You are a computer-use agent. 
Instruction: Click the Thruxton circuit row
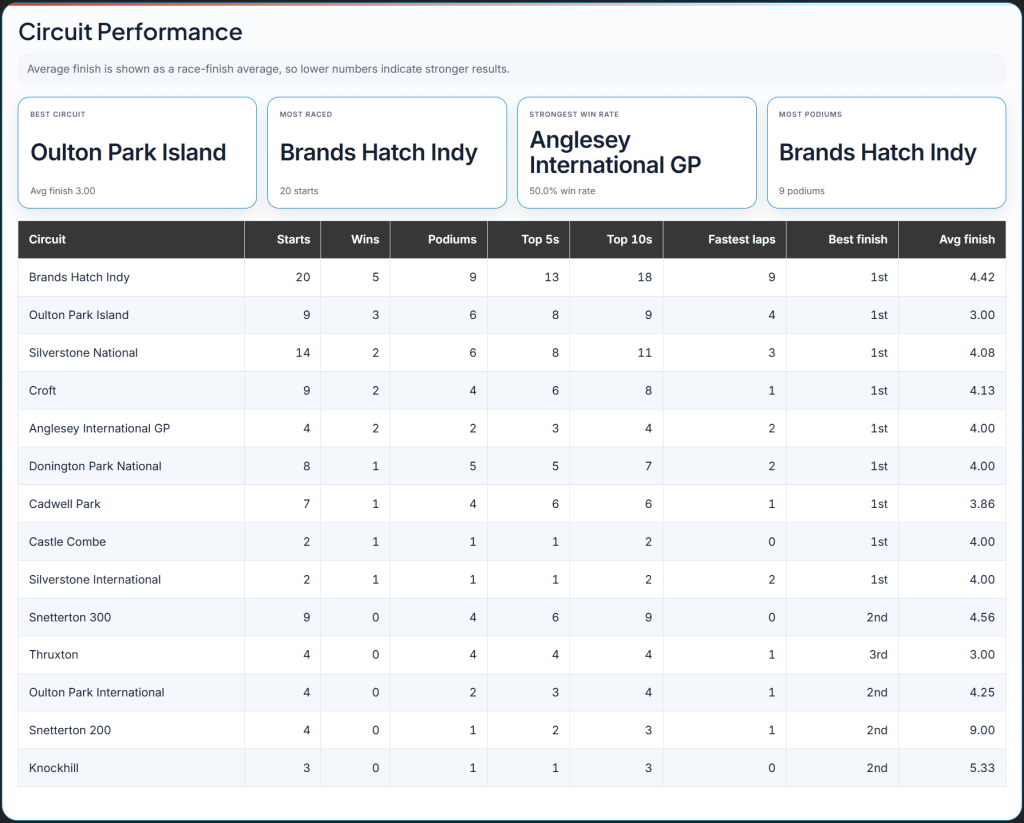[54, 655]
